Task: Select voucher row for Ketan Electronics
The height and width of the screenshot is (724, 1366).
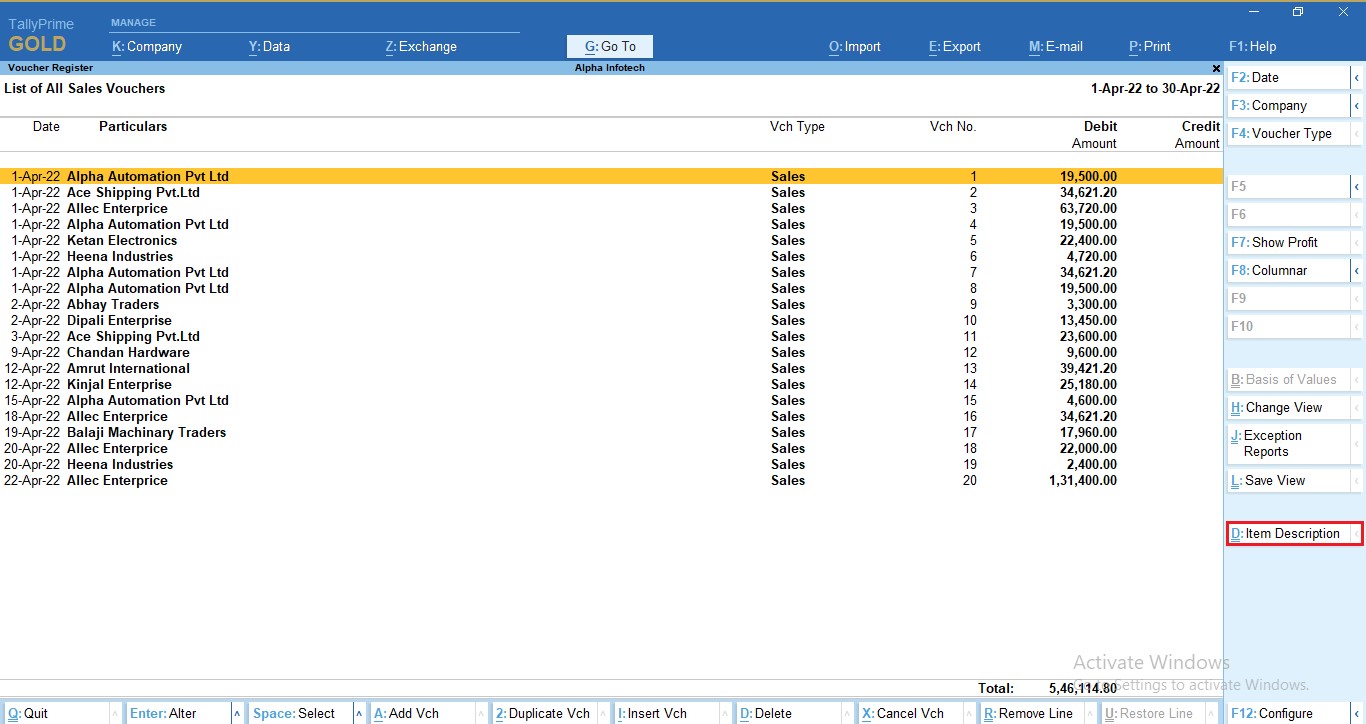Action: 122,241
